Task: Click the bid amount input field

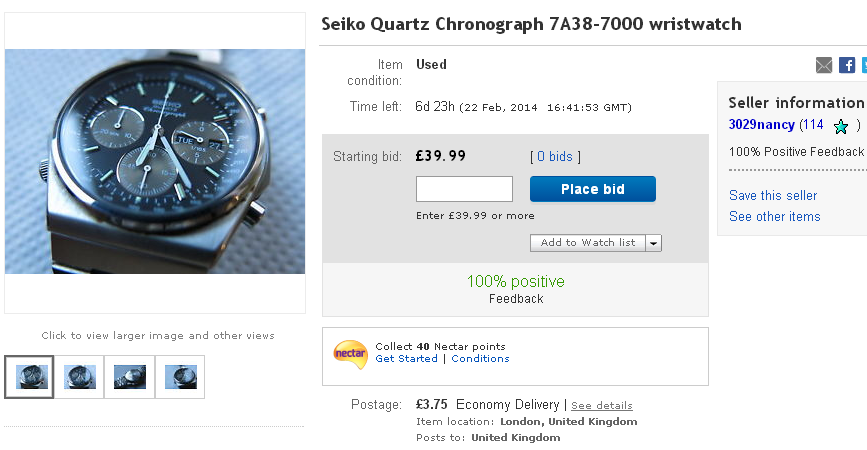Action: point(464,189)
